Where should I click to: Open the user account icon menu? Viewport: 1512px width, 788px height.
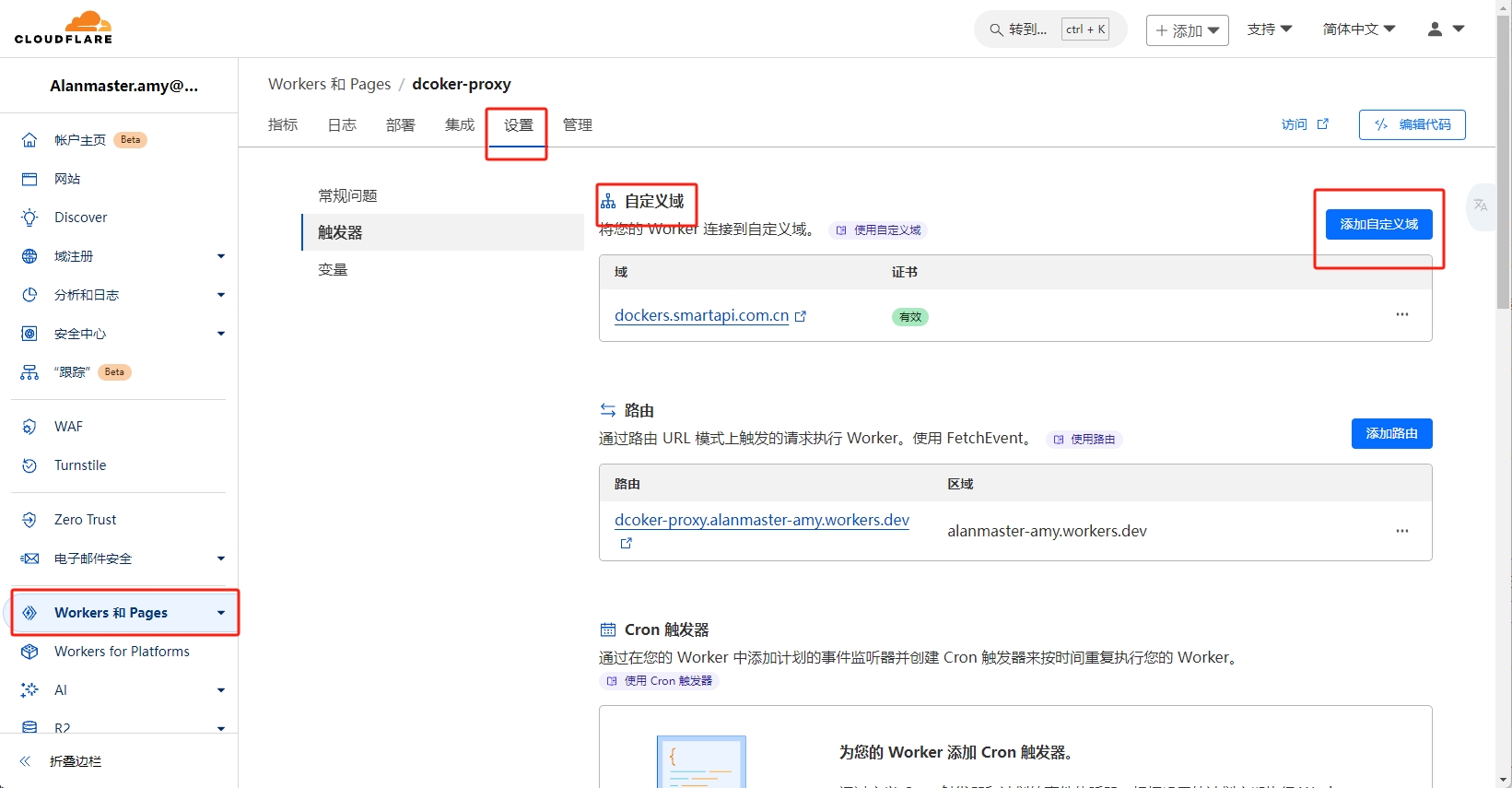click(1445, 29)
